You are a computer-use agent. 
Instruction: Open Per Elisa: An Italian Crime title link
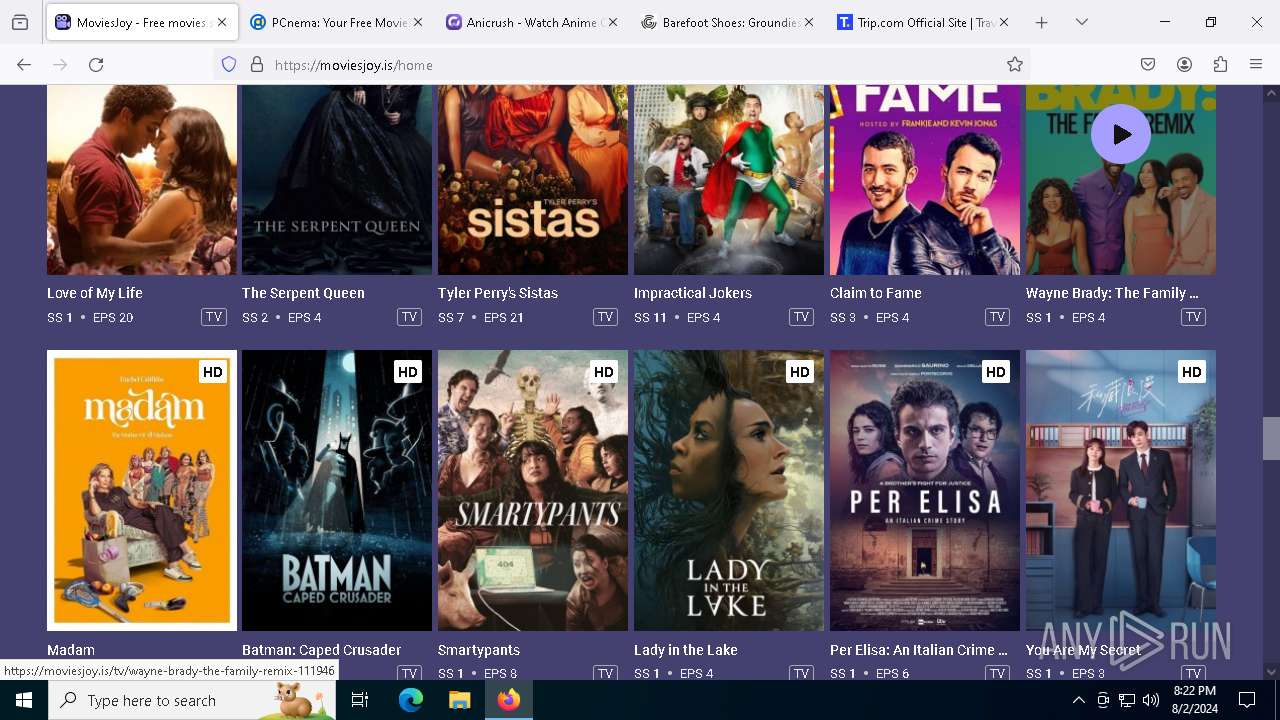918,650
